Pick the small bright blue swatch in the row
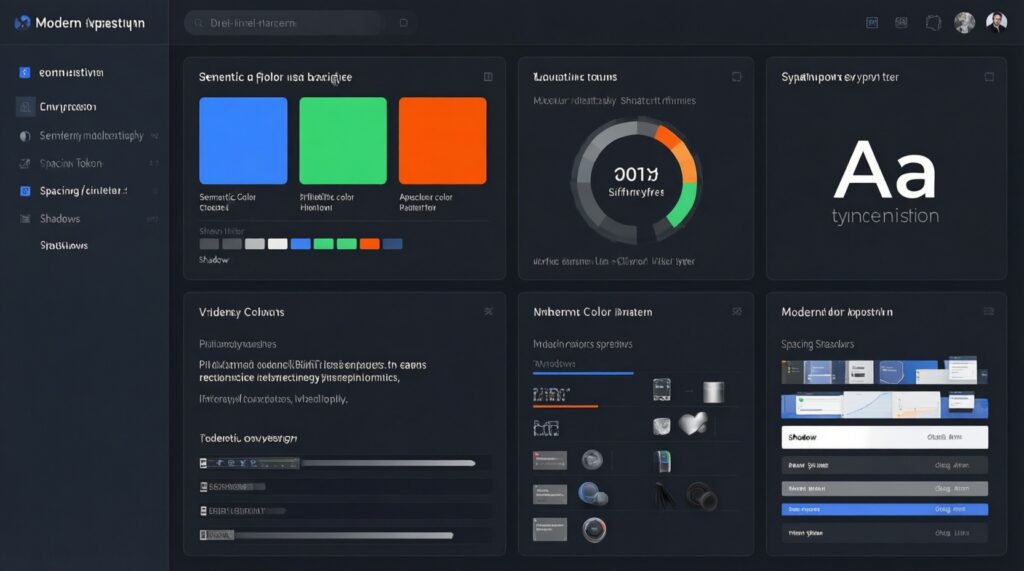The image size is (1024, 571). click(300, 244)
